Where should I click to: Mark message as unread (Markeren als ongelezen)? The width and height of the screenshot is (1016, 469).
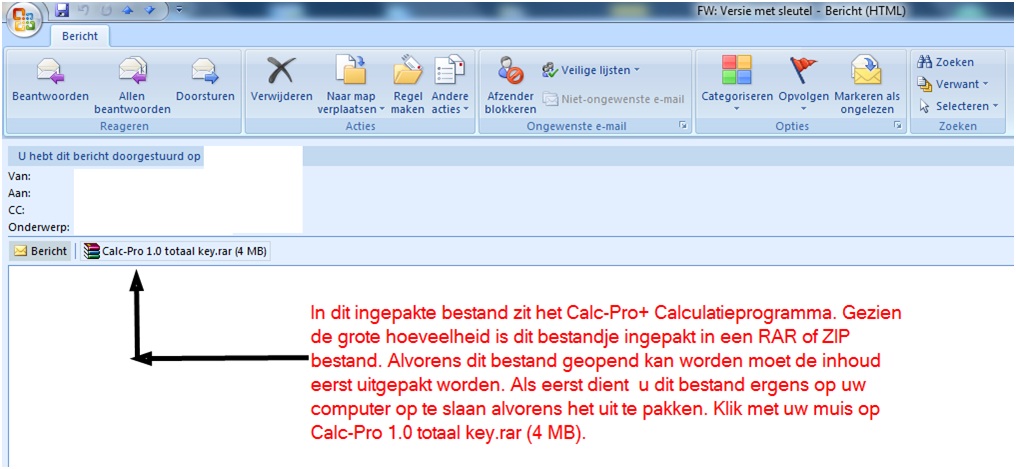point(866,72)
